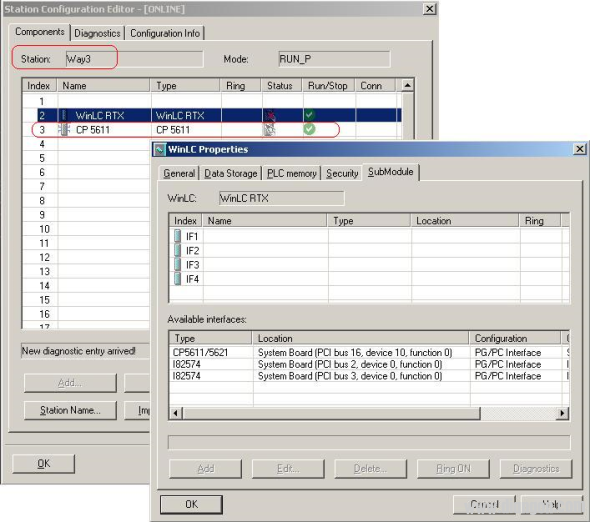Click the Station name field showing Way3
590x522 pixels.
pos(134,59)
